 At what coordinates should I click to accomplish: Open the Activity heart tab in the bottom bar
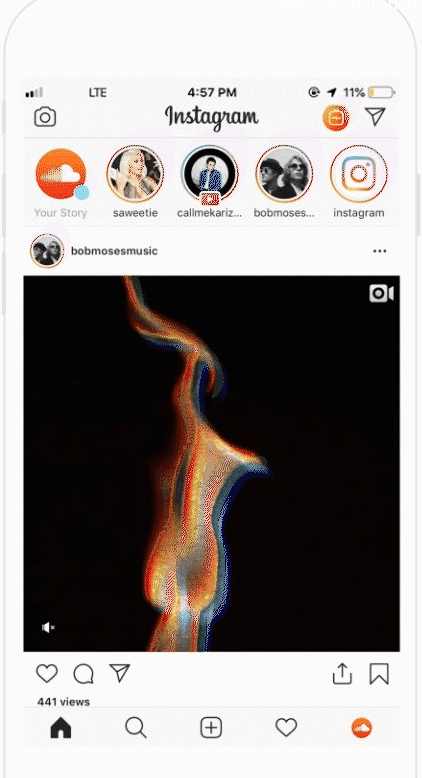click(x=286, y=727)
